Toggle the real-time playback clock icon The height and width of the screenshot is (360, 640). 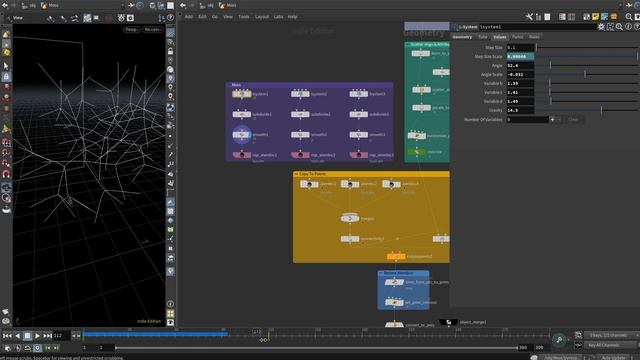coord(37,348)
